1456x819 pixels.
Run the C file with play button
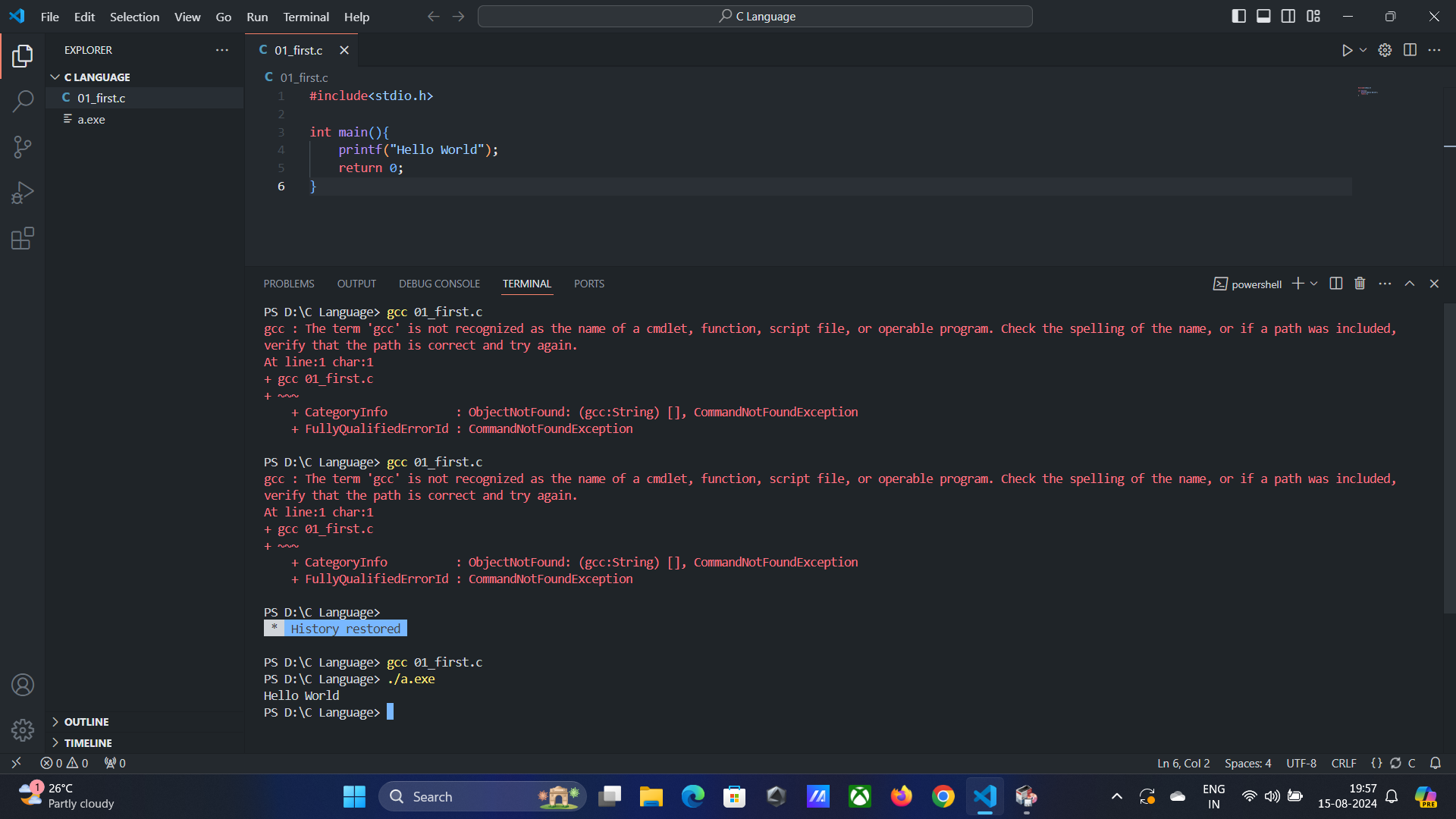1347,50
